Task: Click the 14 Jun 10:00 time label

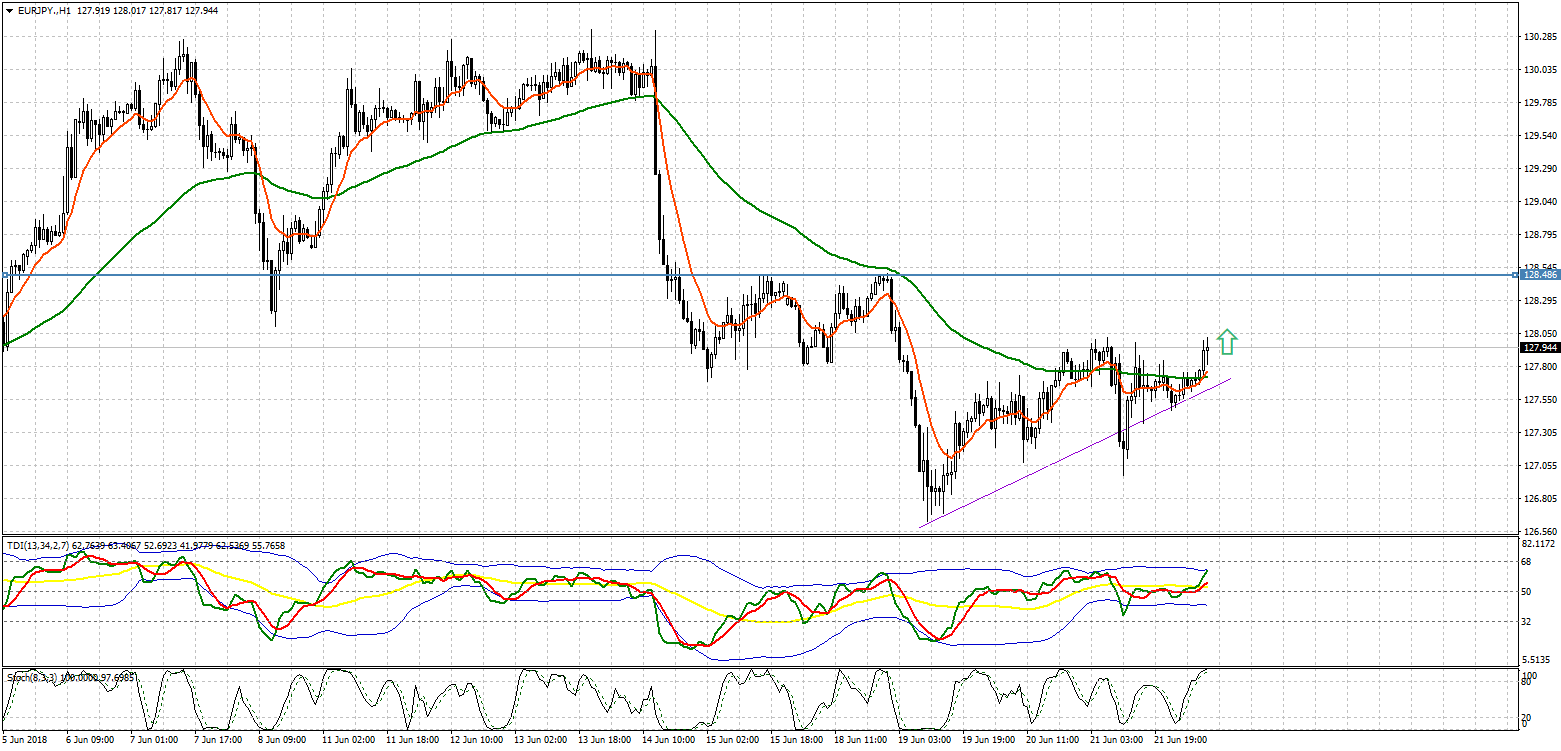Action: click(669, 740)
